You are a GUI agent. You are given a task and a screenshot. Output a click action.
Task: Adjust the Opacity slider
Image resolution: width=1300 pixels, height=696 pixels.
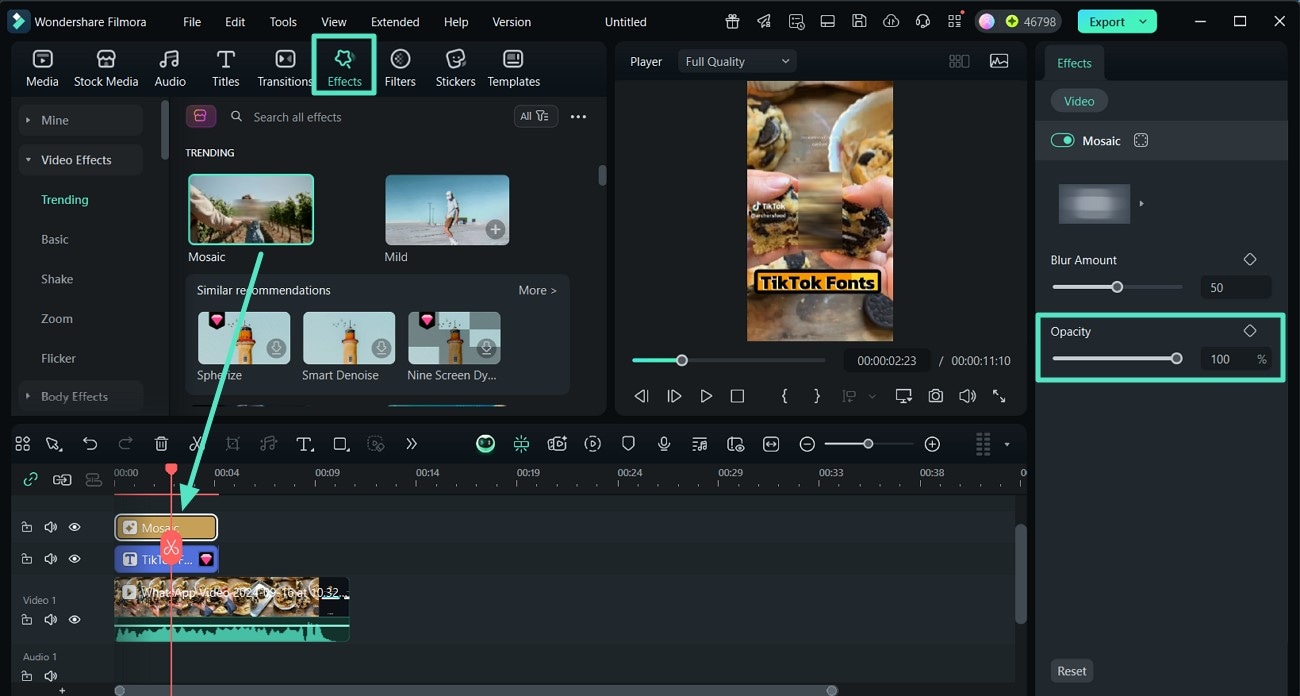[x=1117, y=359]
